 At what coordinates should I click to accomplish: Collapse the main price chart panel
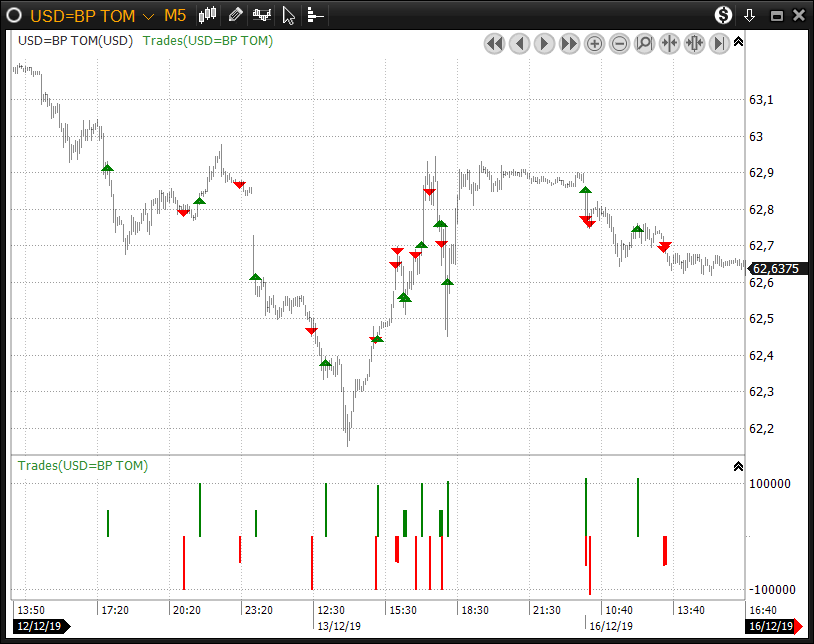tap(738, 42)
